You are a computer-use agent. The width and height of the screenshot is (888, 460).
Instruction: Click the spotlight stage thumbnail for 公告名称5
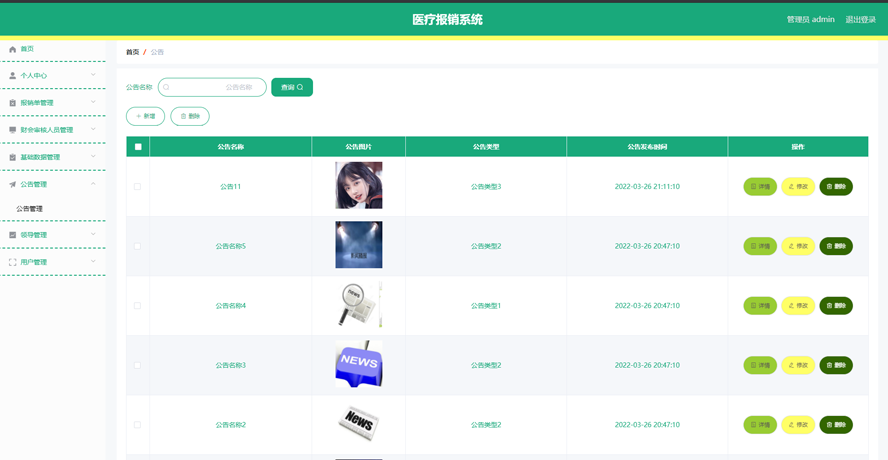pos(358,245)
